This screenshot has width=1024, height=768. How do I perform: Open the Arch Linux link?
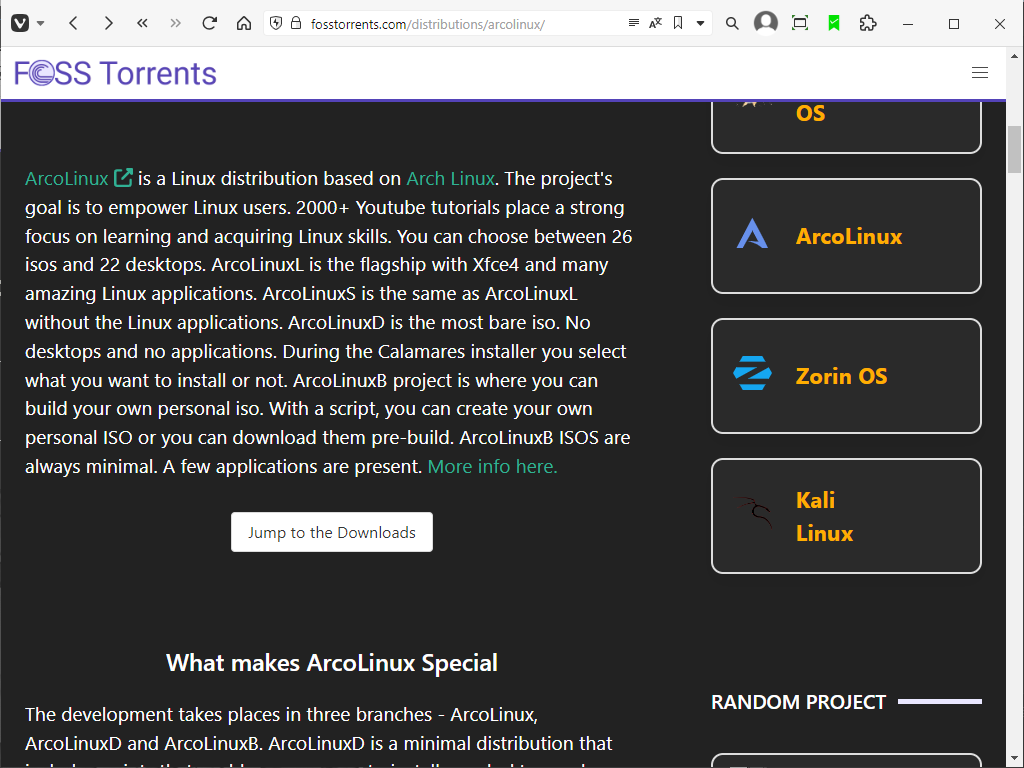coord(451,178)
